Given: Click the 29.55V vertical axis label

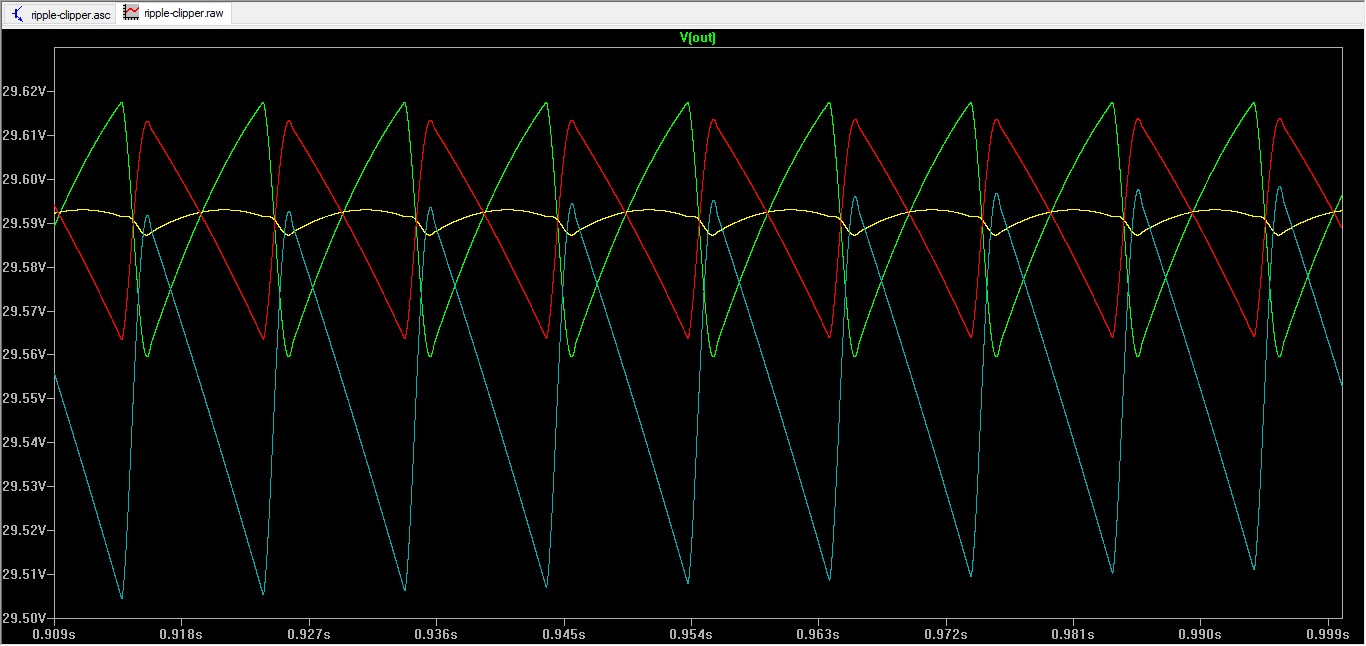Looking at the screenshot, I should point(25,399).
